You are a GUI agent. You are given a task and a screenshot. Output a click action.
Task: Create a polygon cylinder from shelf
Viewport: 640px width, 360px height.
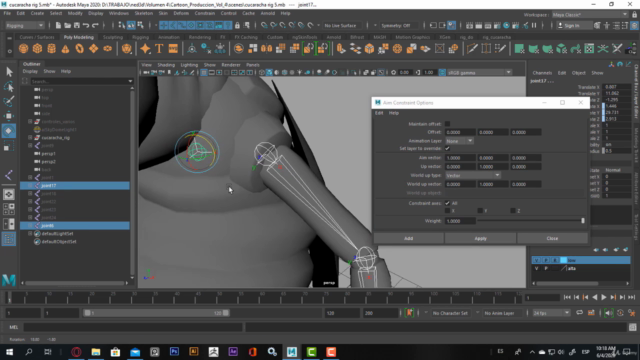(x=51, y=49)
